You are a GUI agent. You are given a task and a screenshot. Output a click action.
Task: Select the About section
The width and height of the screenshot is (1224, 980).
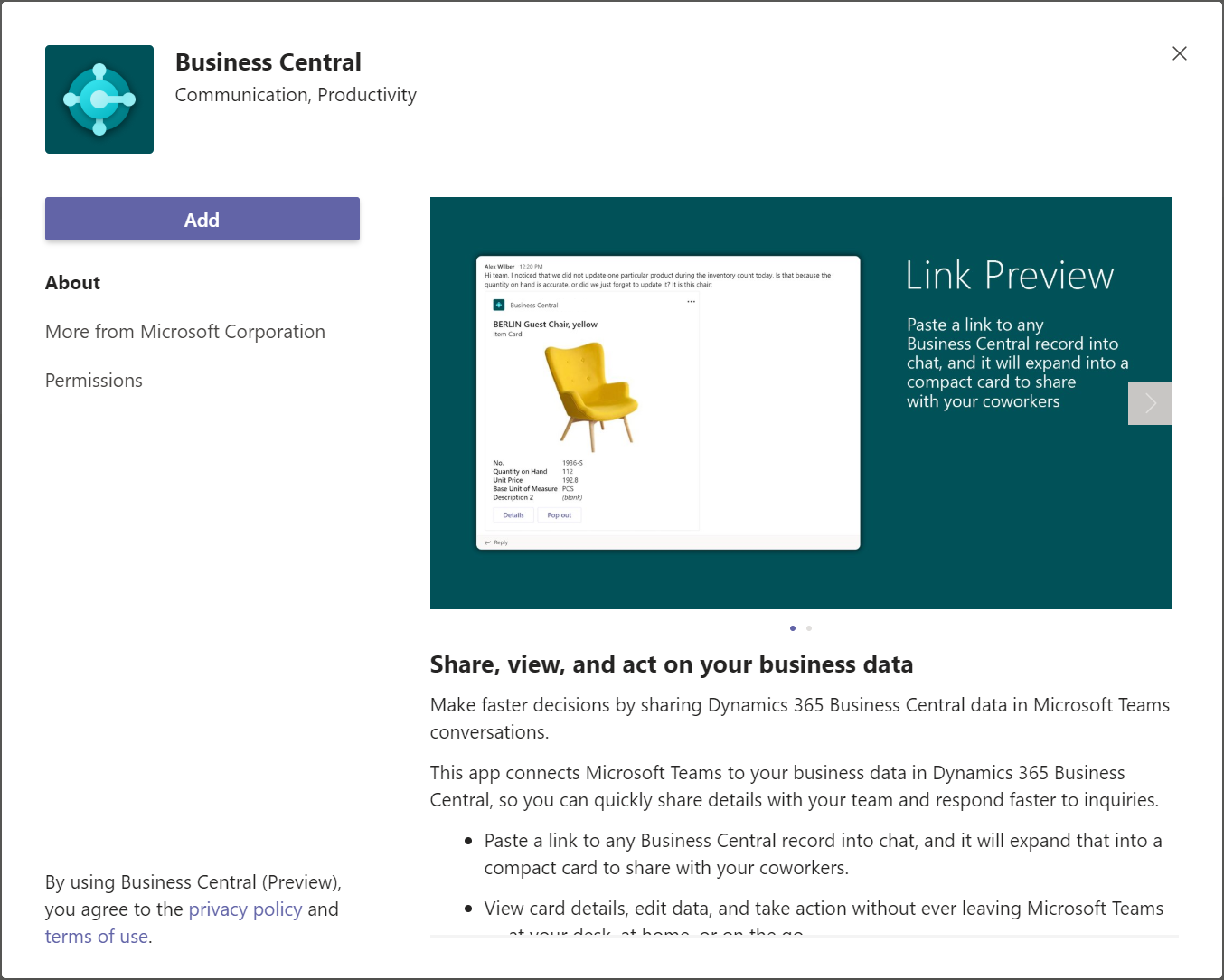tap(72, 282)
